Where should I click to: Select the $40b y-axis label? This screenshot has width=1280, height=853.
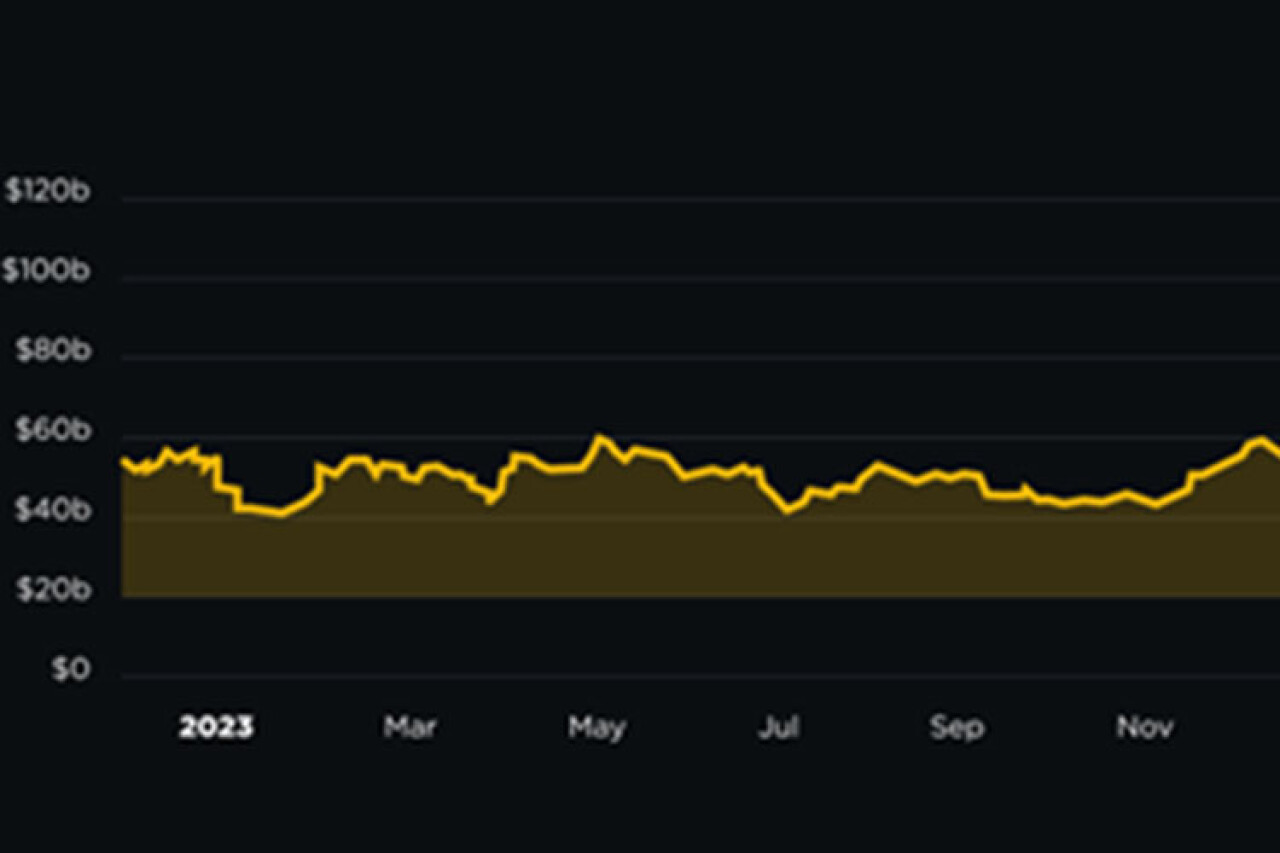click(53, 511)
